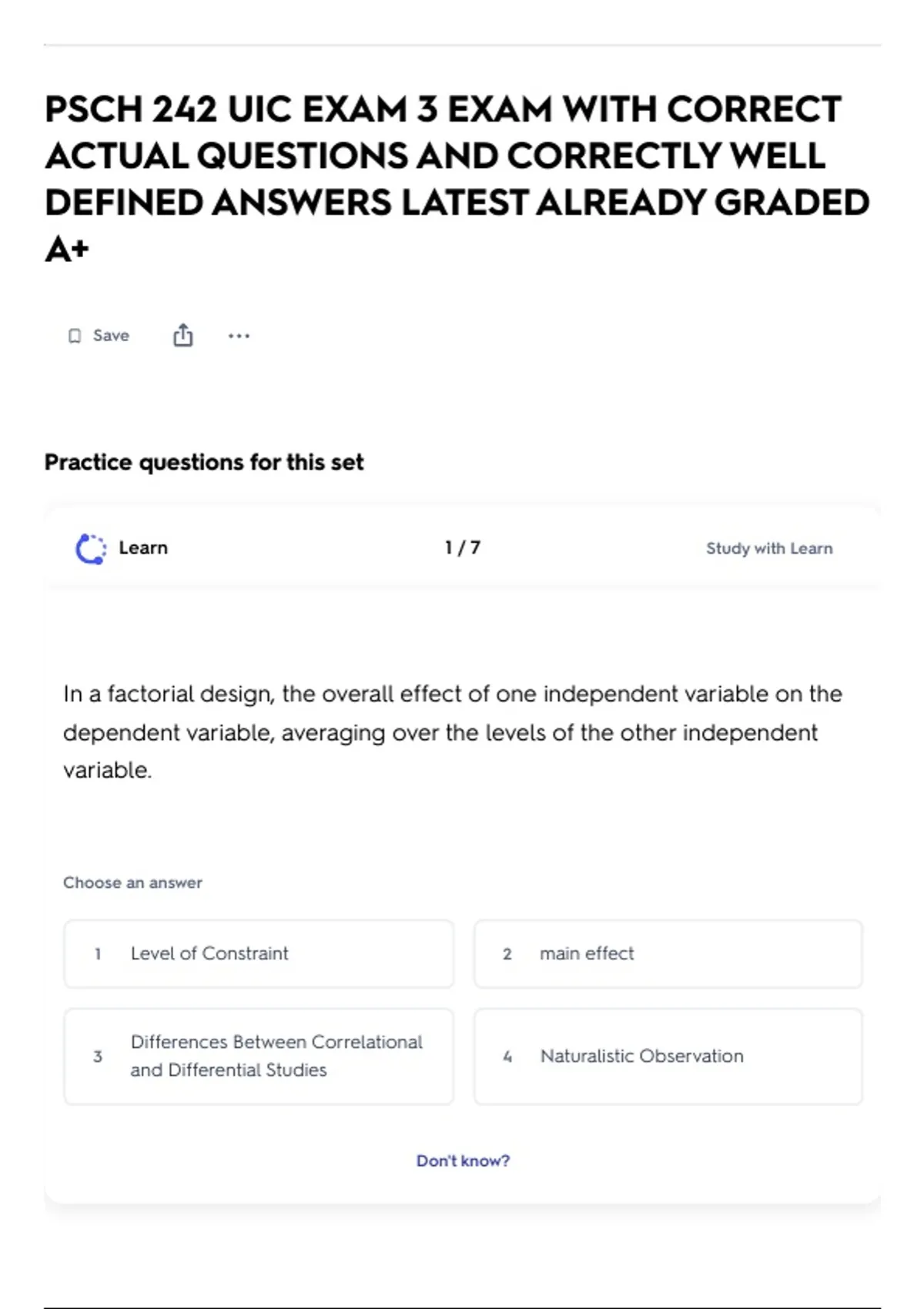Viewport: 924px width, 1309px height.
Task: Click the Practice questions for this set heading
Action: coord(204,462)
